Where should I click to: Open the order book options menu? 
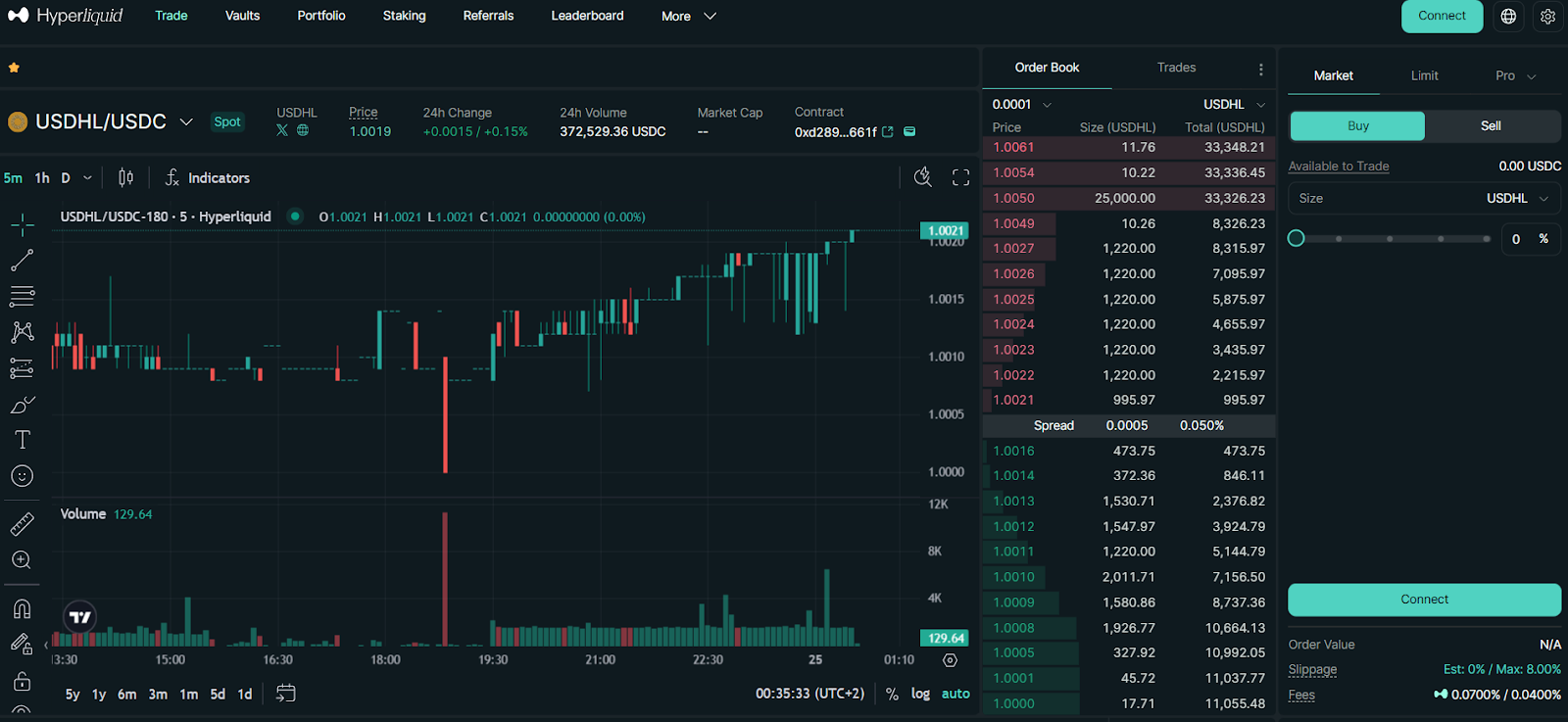pos(1260,69)
